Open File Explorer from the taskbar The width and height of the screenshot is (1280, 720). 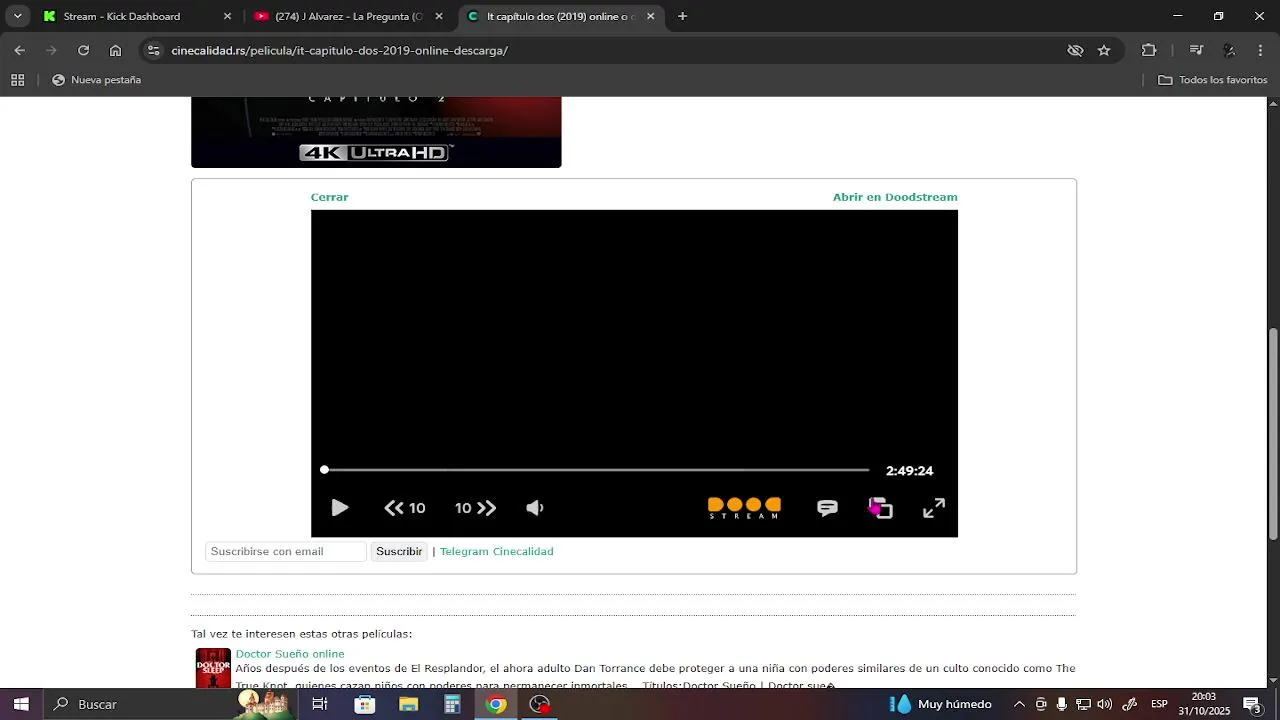tap(408, 704)
